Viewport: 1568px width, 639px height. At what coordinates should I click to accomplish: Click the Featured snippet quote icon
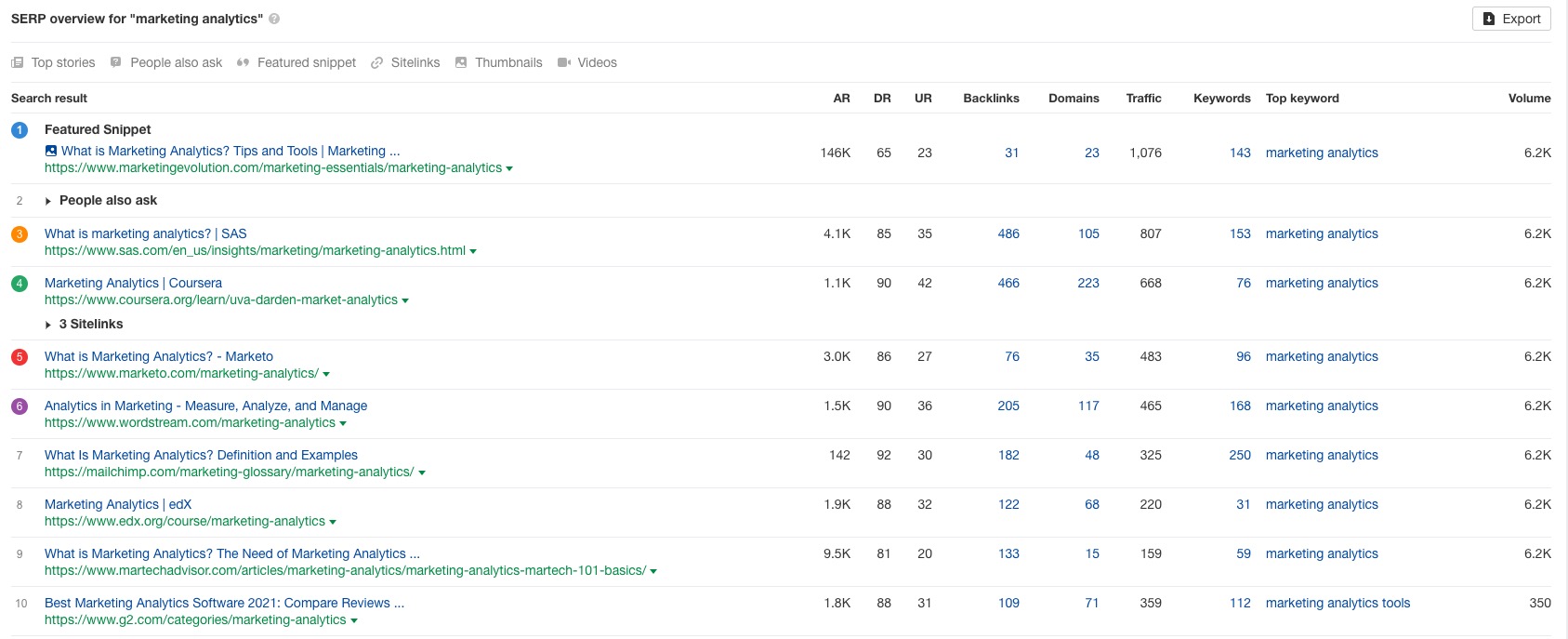point(243,62)
